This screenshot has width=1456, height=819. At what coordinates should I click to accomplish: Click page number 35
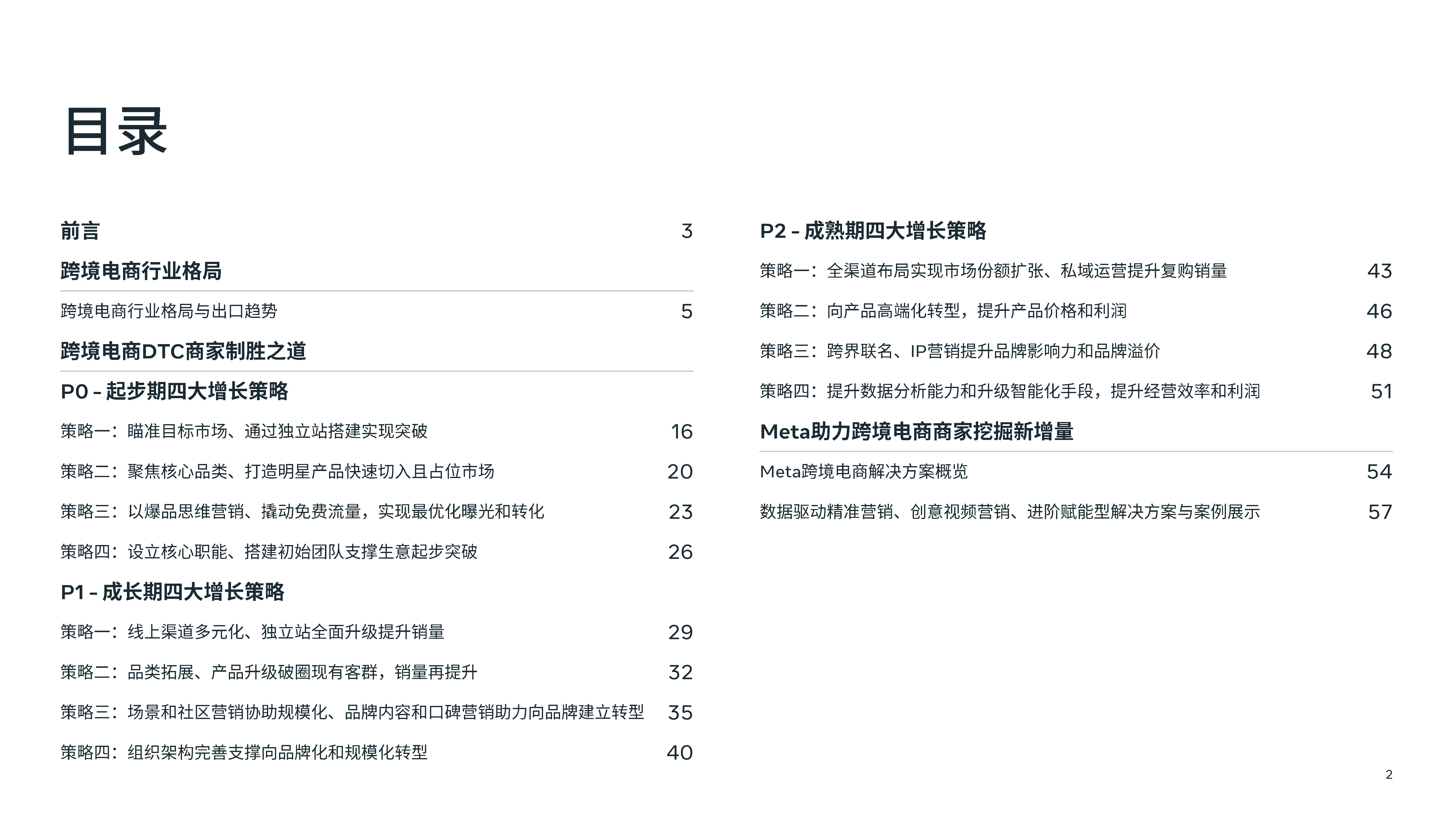[680, 712]
